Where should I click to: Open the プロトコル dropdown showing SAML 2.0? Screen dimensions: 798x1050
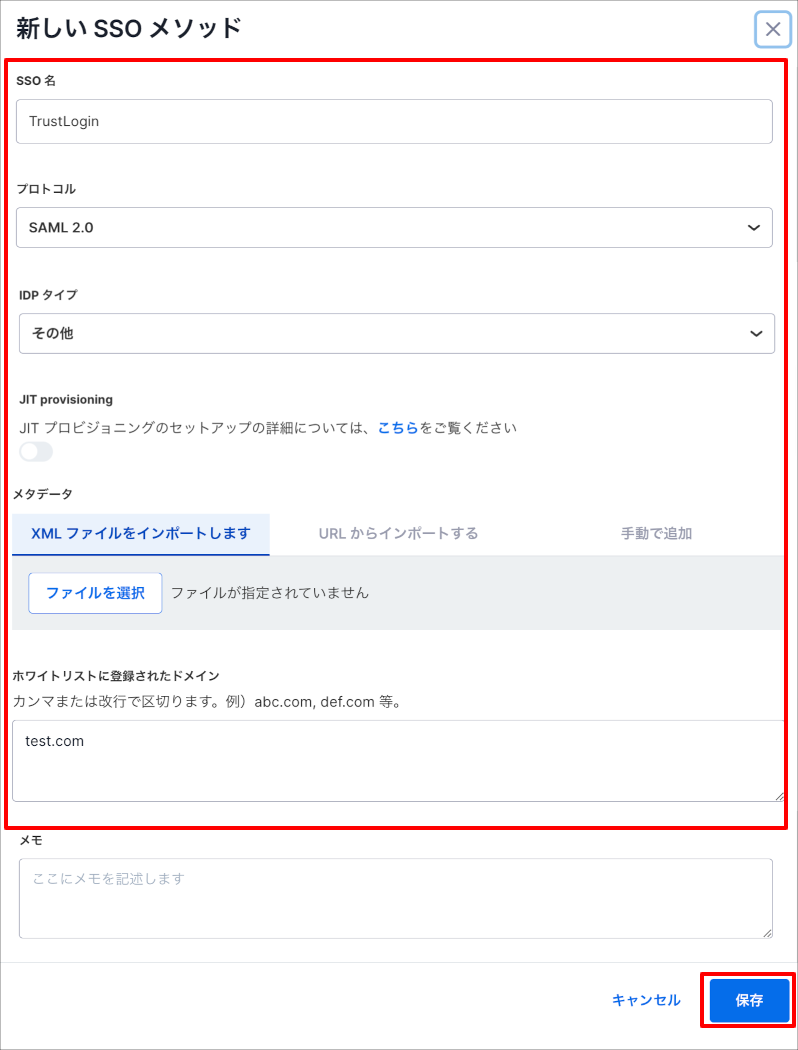coord(394,228)
